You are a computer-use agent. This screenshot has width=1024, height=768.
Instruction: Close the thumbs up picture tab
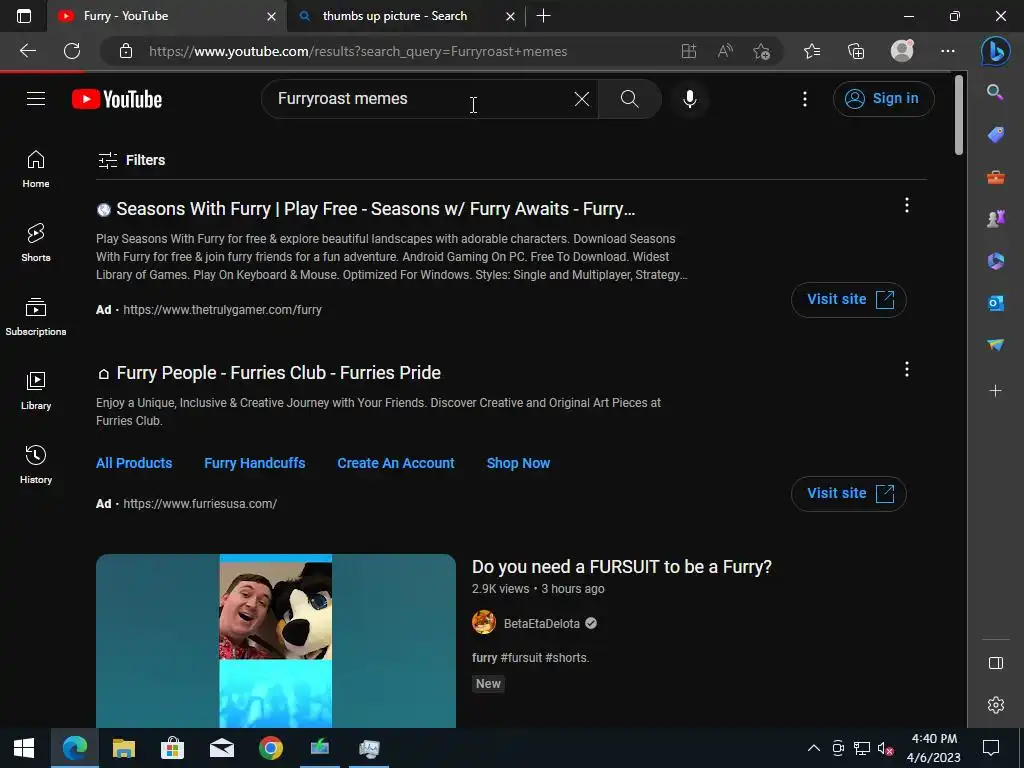click(x=511, y=16)
